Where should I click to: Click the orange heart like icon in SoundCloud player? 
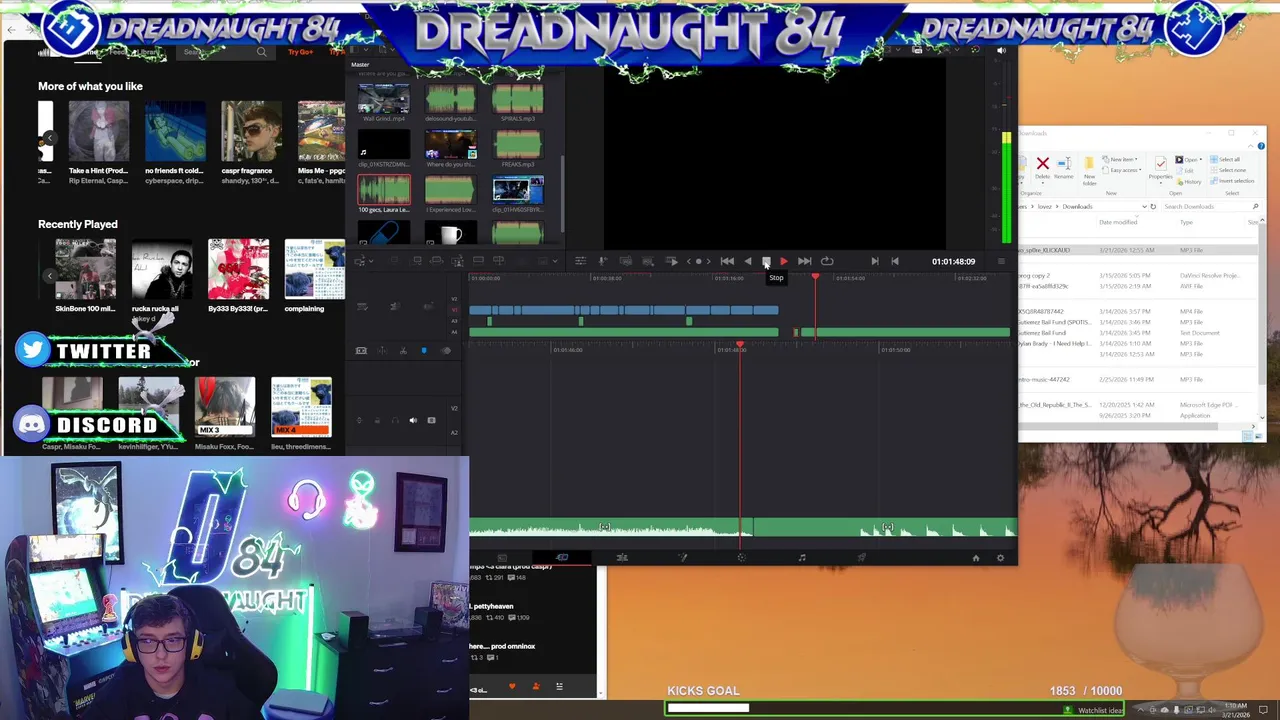click(x=512, y=686)
